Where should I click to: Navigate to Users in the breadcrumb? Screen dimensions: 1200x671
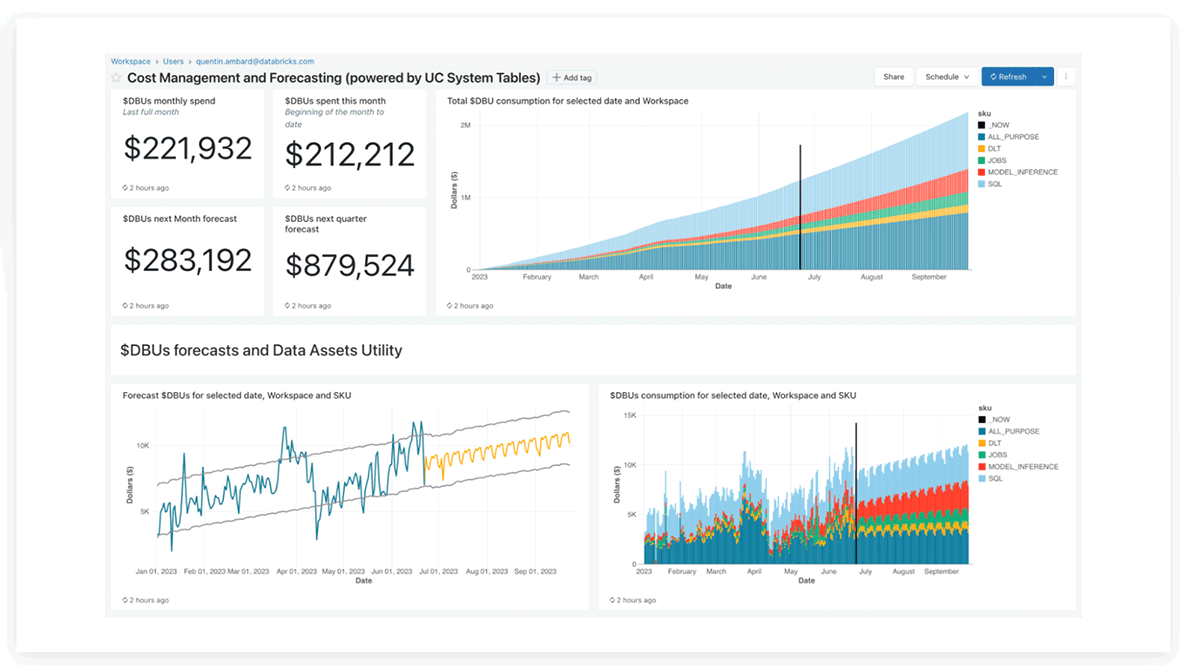(x=173, y=62)
